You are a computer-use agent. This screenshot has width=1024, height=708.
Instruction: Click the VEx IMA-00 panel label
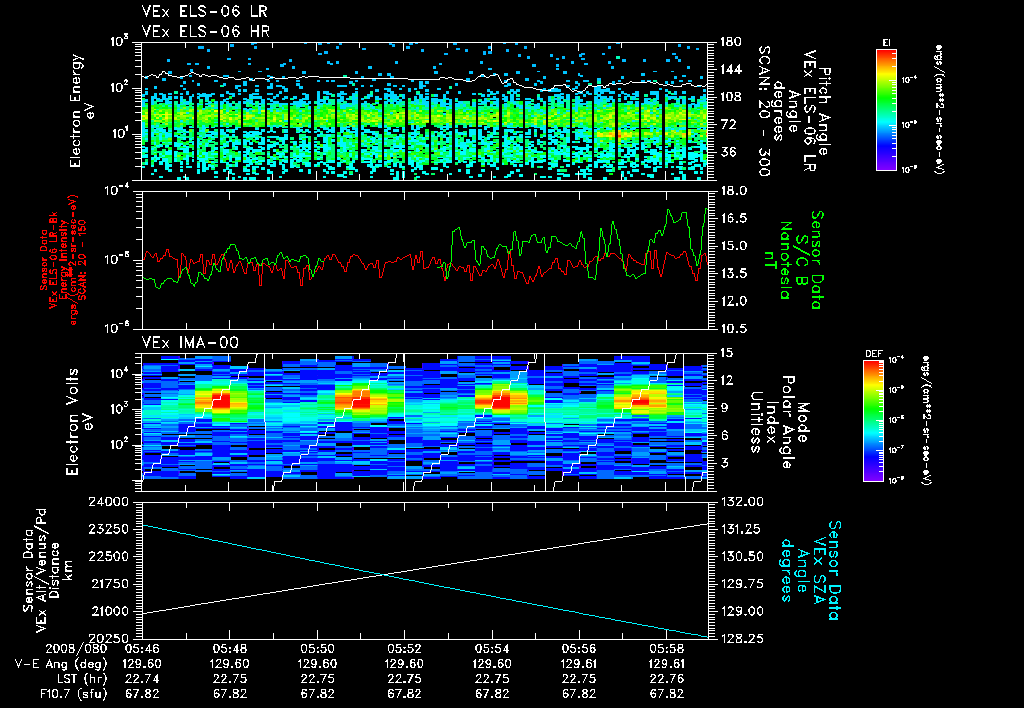[x=190, y=343]
